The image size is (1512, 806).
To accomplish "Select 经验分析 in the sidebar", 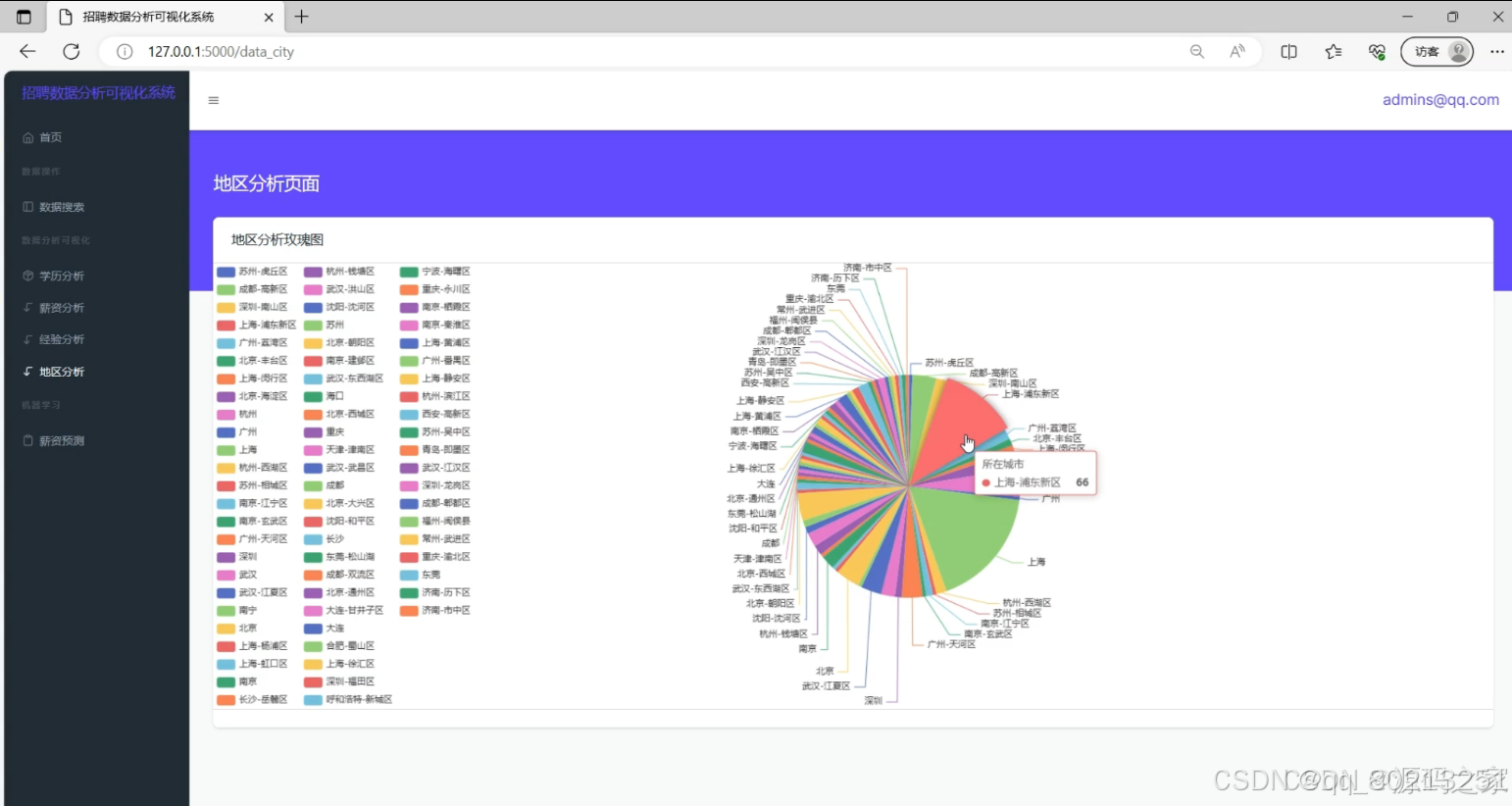I will pos(61,338).
